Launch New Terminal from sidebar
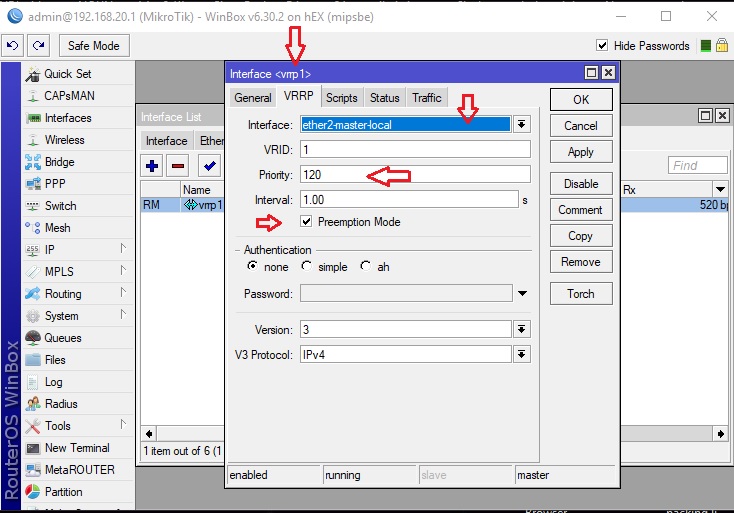 point(77,448)
